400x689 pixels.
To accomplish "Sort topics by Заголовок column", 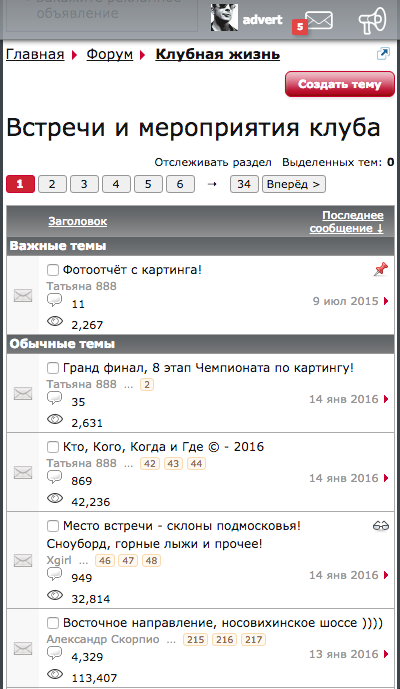I will 77,221.
